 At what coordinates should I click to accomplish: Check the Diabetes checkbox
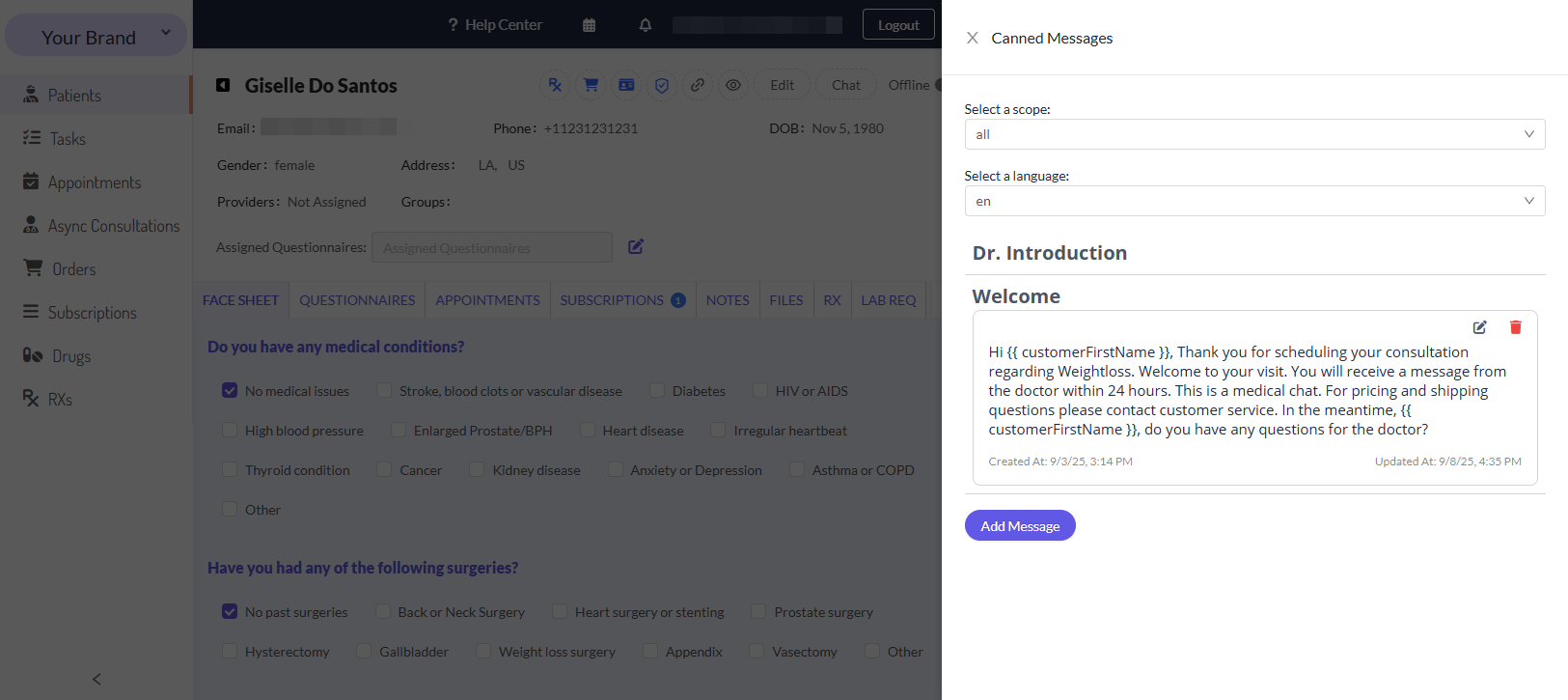(x=657, y=390)
